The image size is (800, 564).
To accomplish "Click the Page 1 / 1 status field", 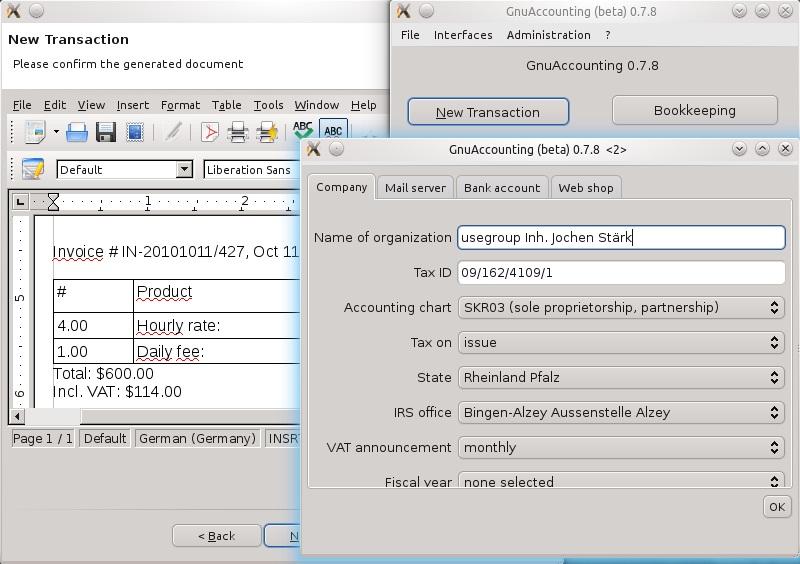I will [x=43, y=438].
